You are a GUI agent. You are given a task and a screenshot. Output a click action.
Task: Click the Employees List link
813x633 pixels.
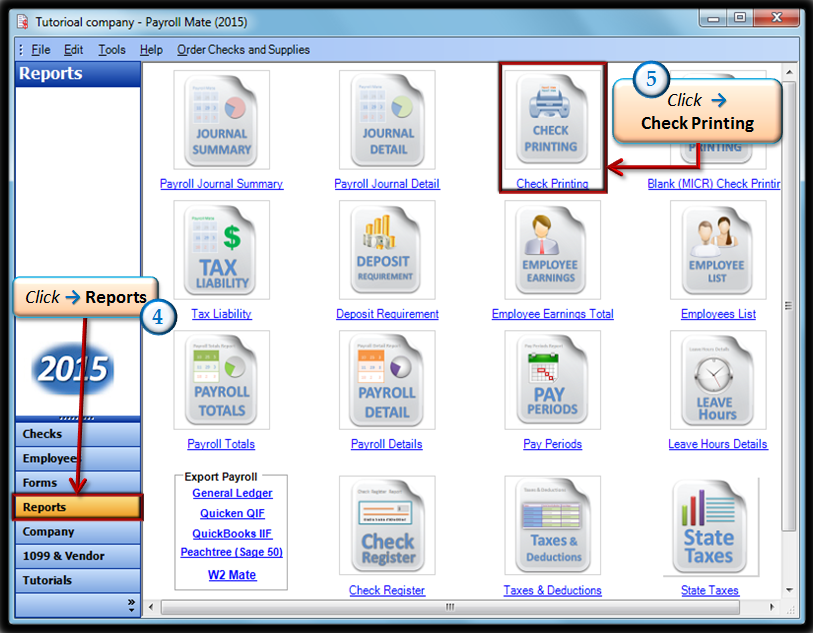[x=718, y=314]
